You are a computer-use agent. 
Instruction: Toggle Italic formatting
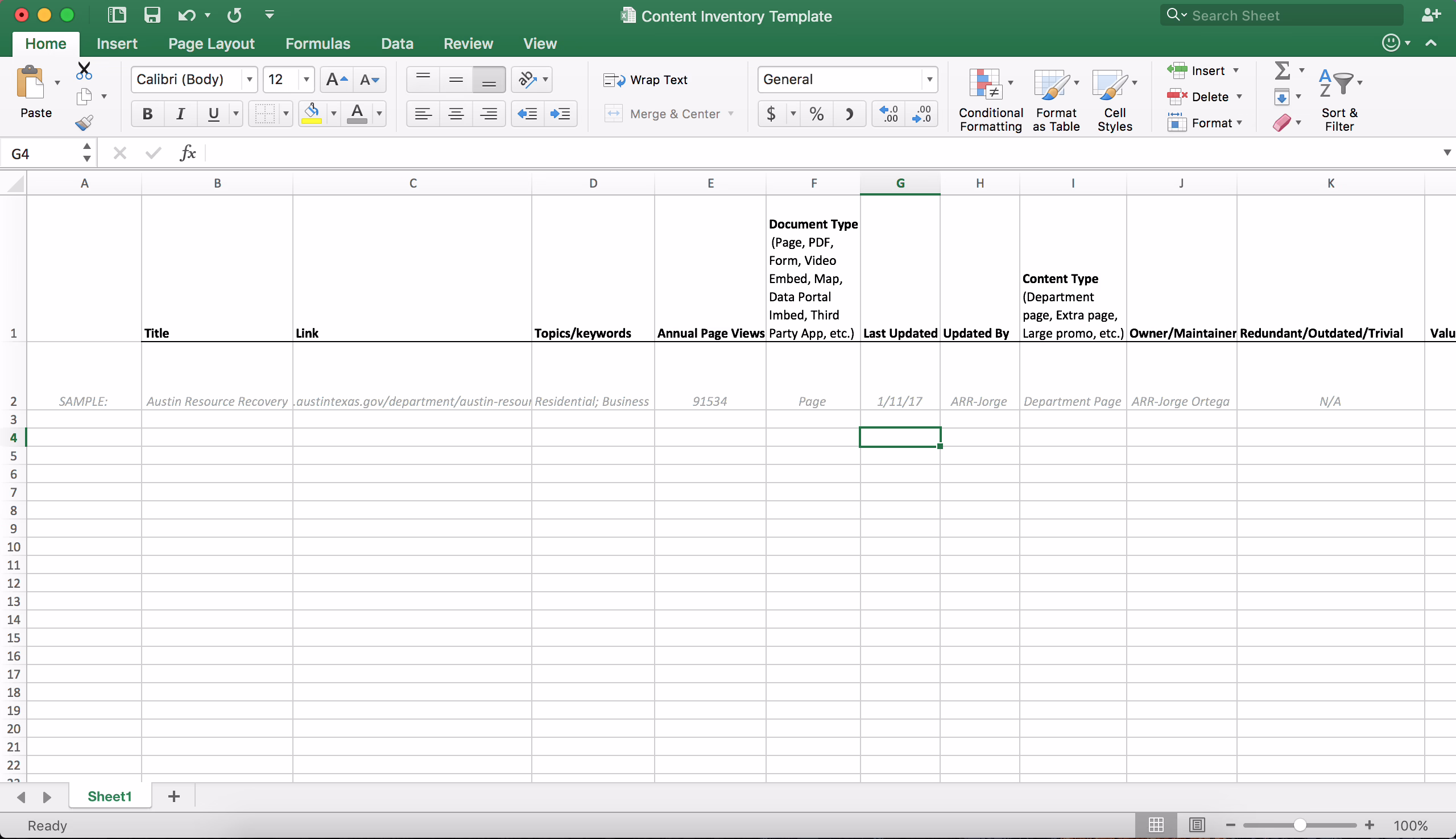[180, 114]
